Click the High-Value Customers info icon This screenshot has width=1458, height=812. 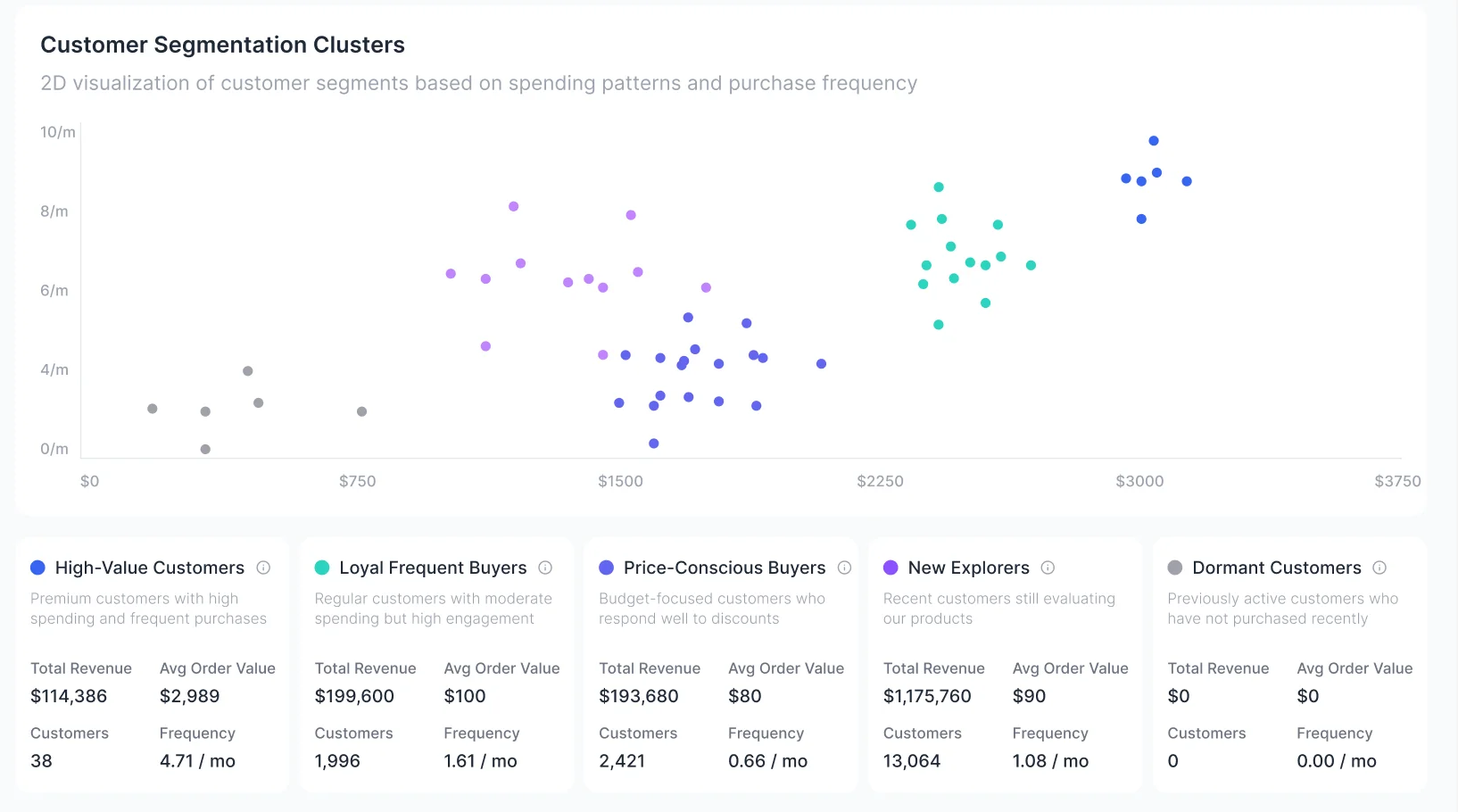coord(264,568)
